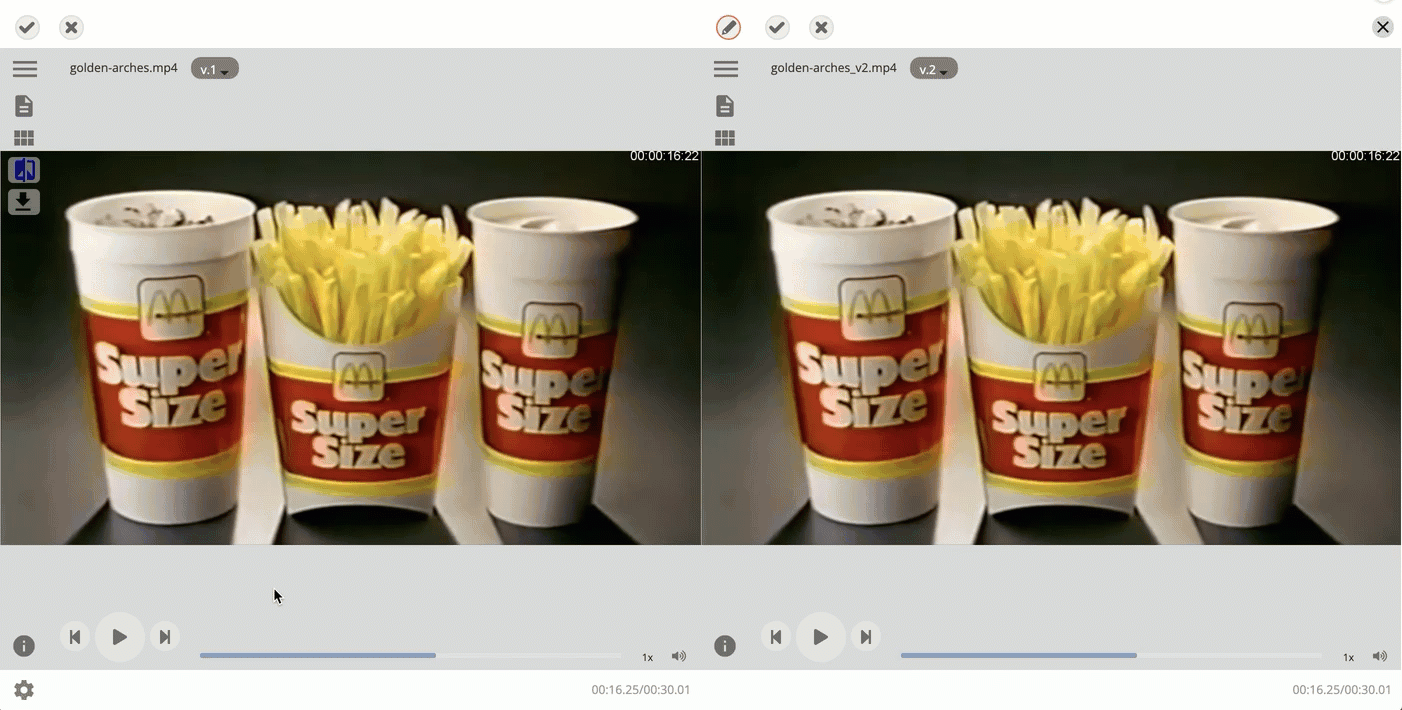
Task: Click the golden-arches_v2.mp4 file name
Action: pyautogui.click(x=834, y=68)
